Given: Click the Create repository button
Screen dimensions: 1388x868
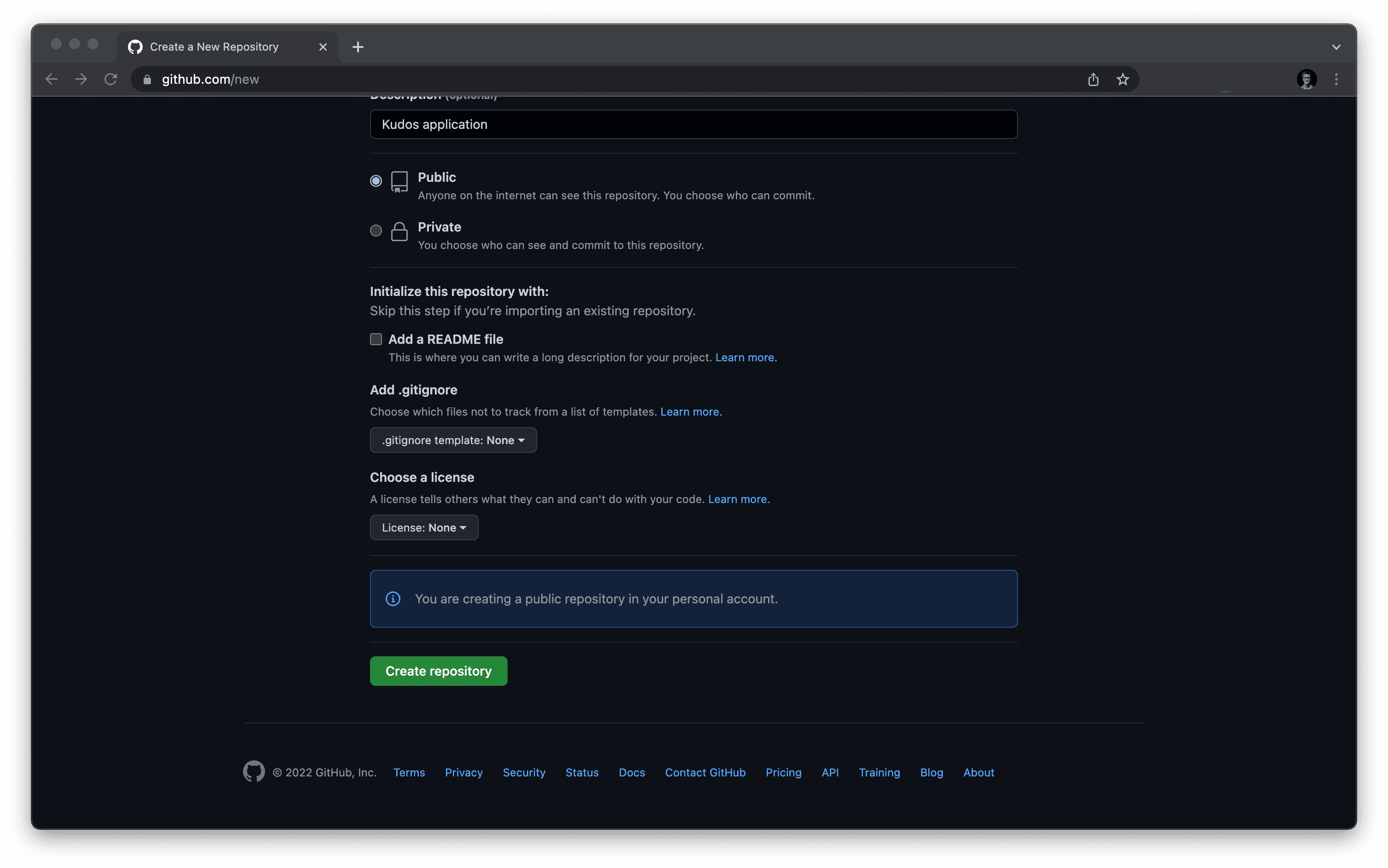Looking at the screenshot, I should 438,671.
